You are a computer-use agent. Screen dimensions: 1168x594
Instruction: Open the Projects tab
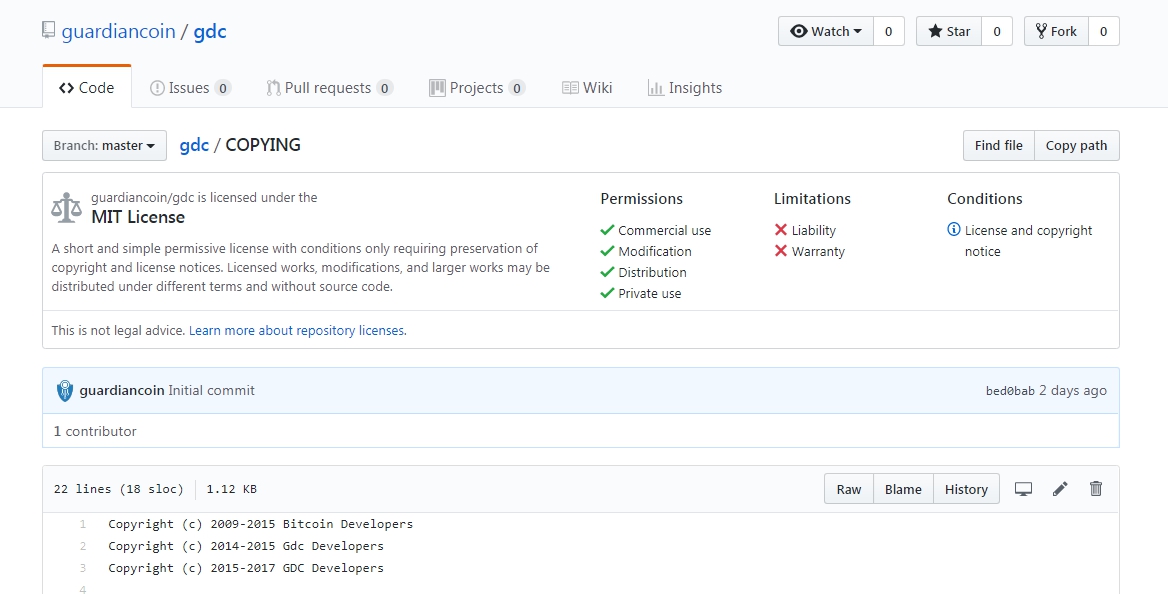pos(477,88)
